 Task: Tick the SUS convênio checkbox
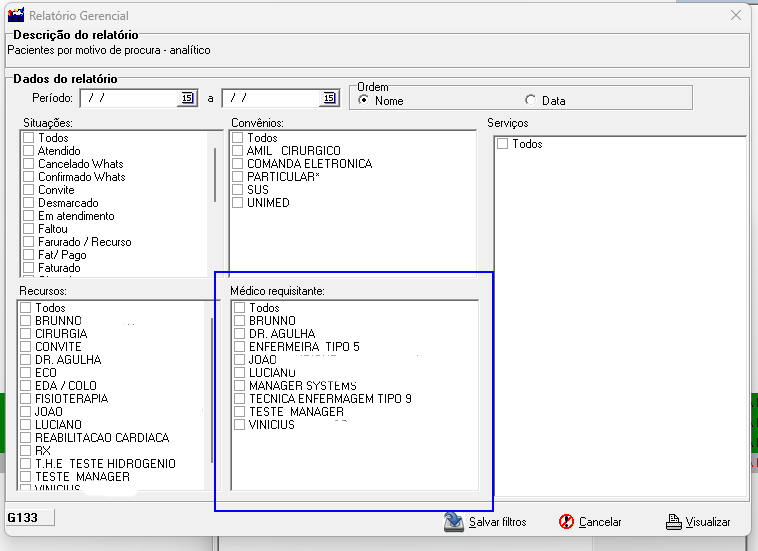pos(238,190)
